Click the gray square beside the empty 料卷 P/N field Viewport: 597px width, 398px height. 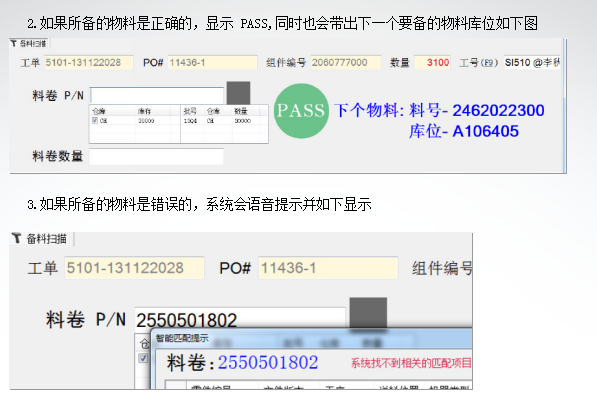click(238, 93)
